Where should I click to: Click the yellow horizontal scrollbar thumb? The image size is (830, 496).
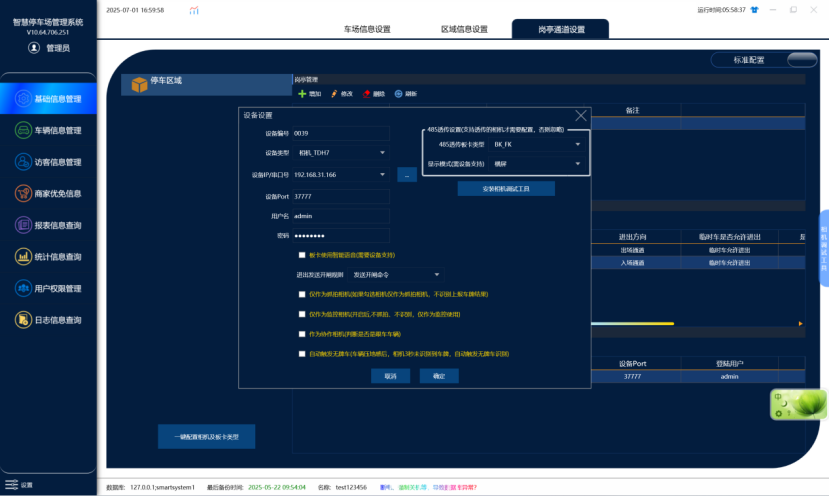[x=632, y=323]
